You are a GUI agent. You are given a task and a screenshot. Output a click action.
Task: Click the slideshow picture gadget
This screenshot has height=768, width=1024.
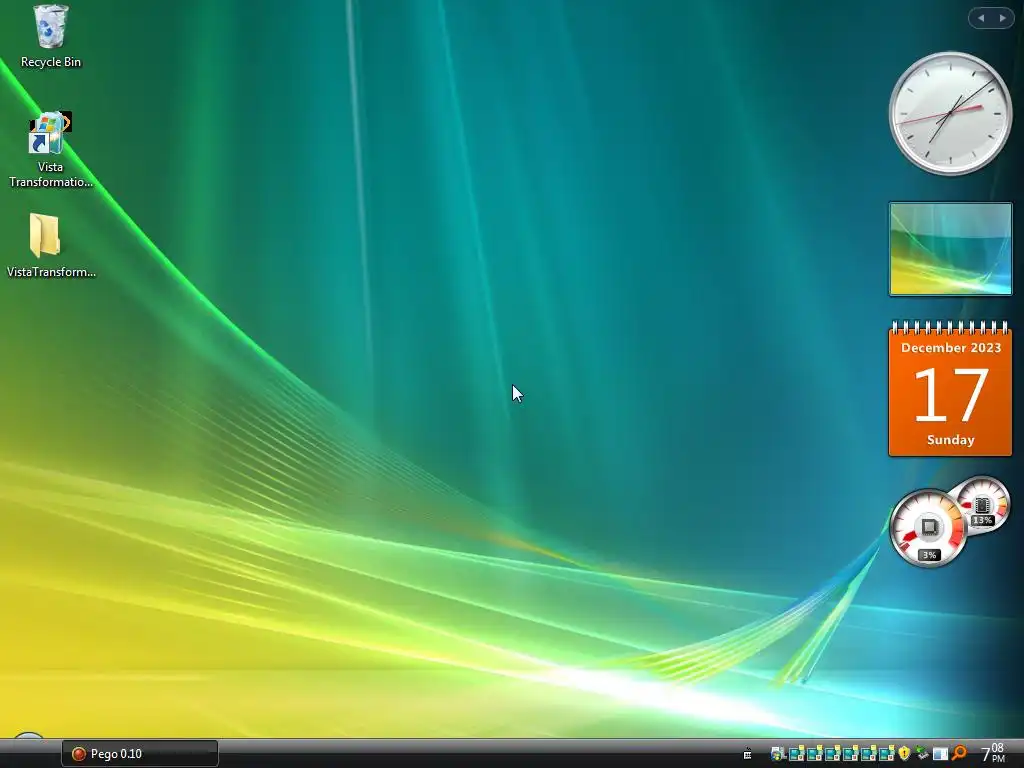950,249
